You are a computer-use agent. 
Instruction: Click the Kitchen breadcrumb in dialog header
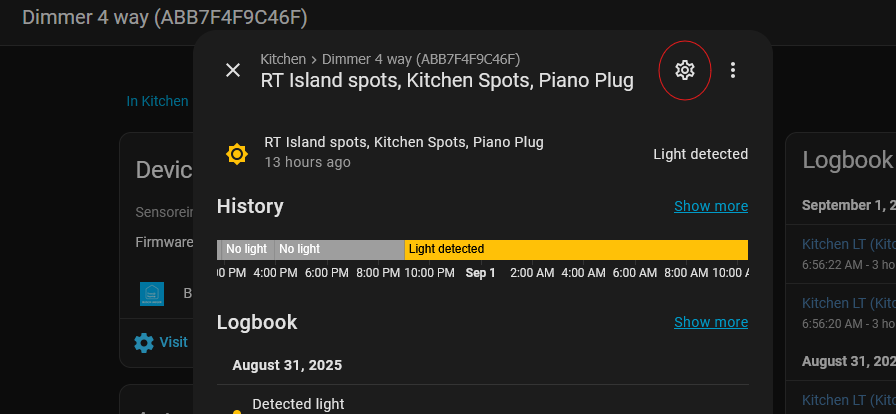click(x=283, y=59)
